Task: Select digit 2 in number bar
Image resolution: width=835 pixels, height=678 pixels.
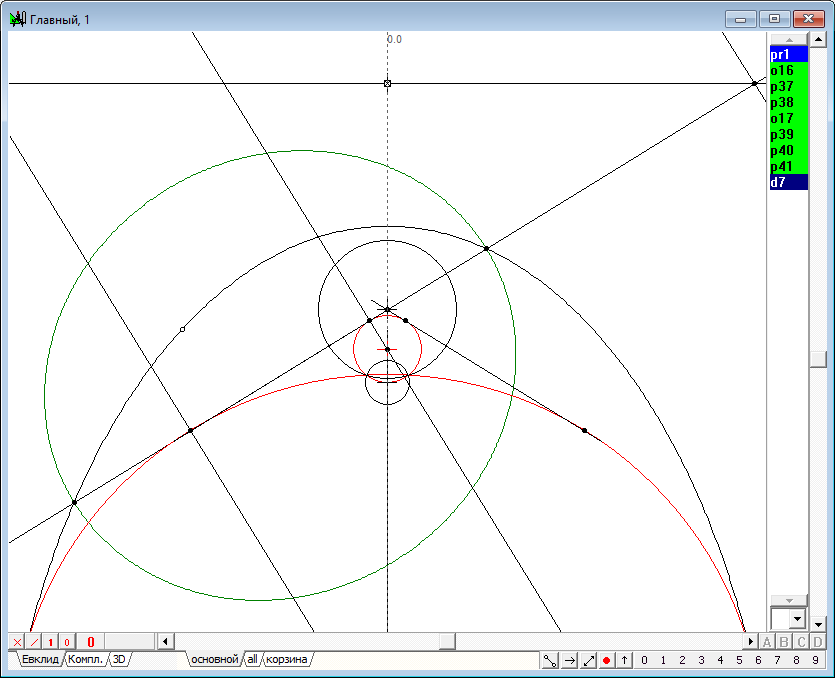Action: (x=682, y=660)
